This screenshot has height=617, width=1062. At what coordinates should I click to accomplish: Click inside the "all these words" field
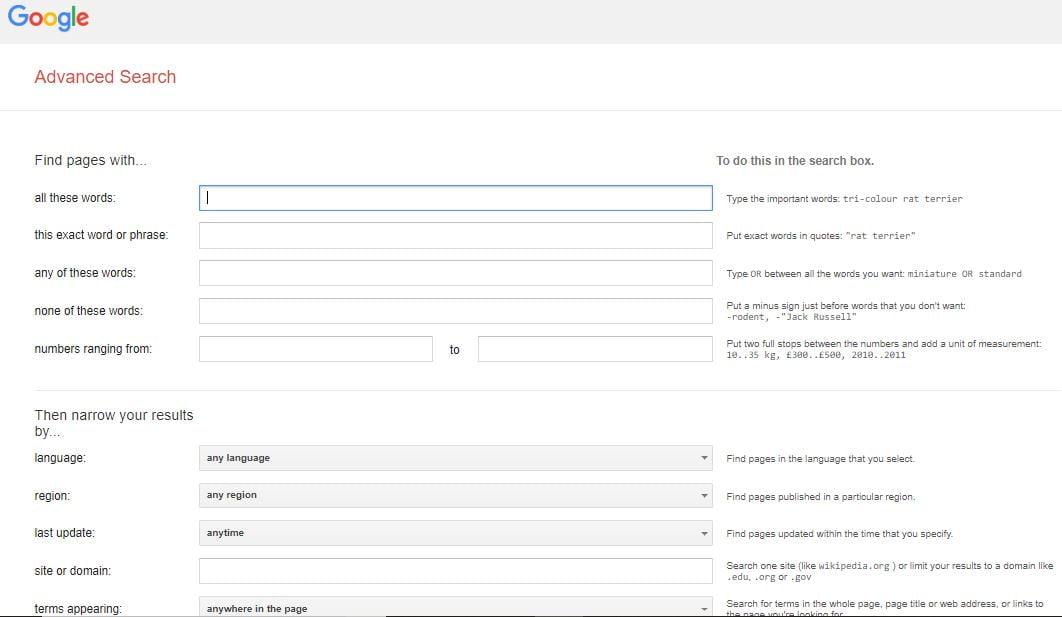[x=456, y=197]
